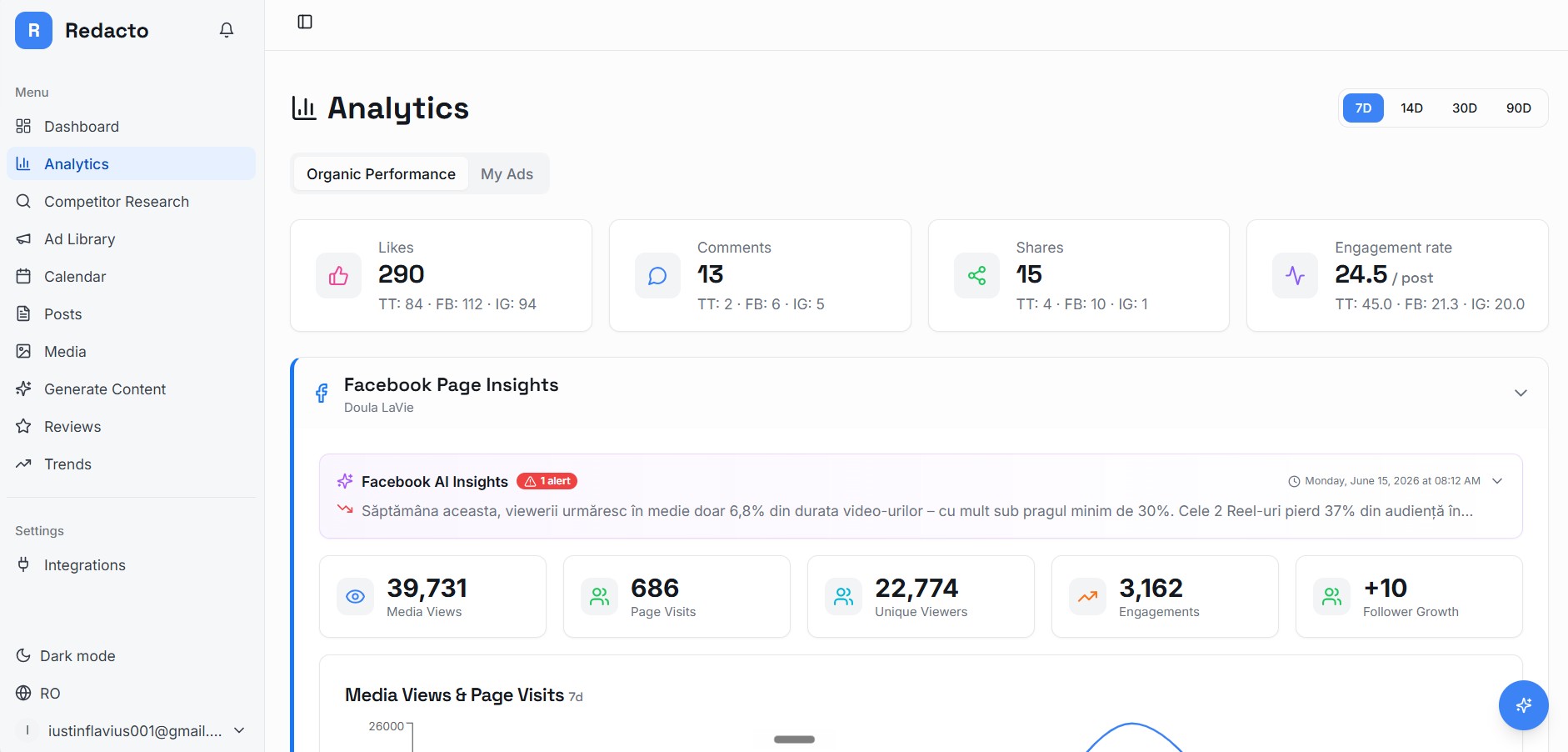
Task: Click the Shares icon
Action: [976, 276]
